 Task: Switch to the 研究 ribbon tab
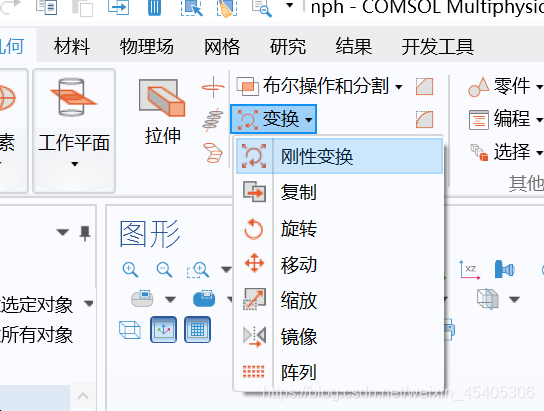click(x=288, y=46)
